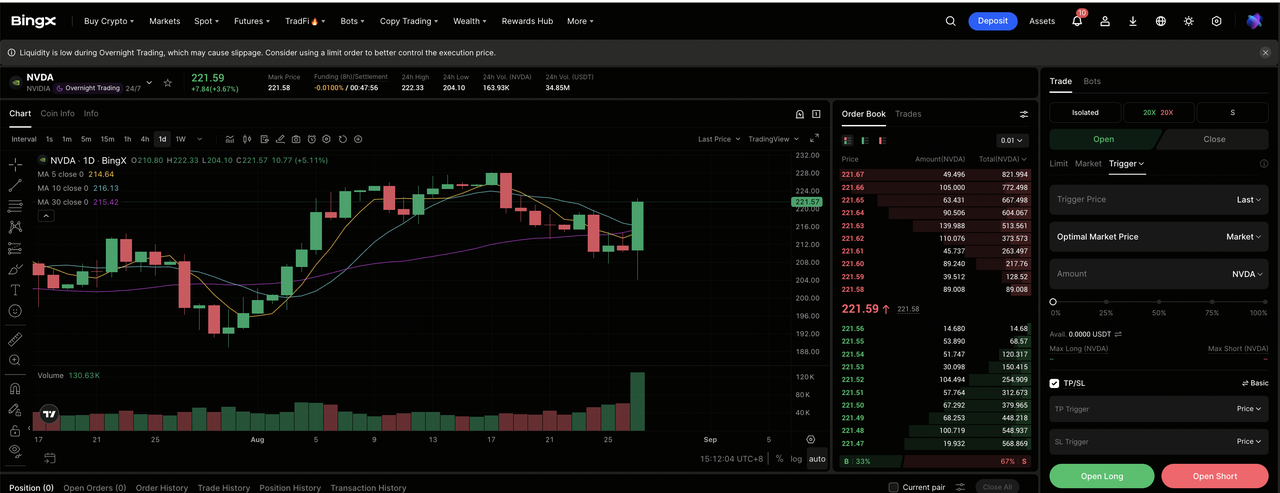
Task: Open the price alert clock icon
Action: [x=312, y=139]
